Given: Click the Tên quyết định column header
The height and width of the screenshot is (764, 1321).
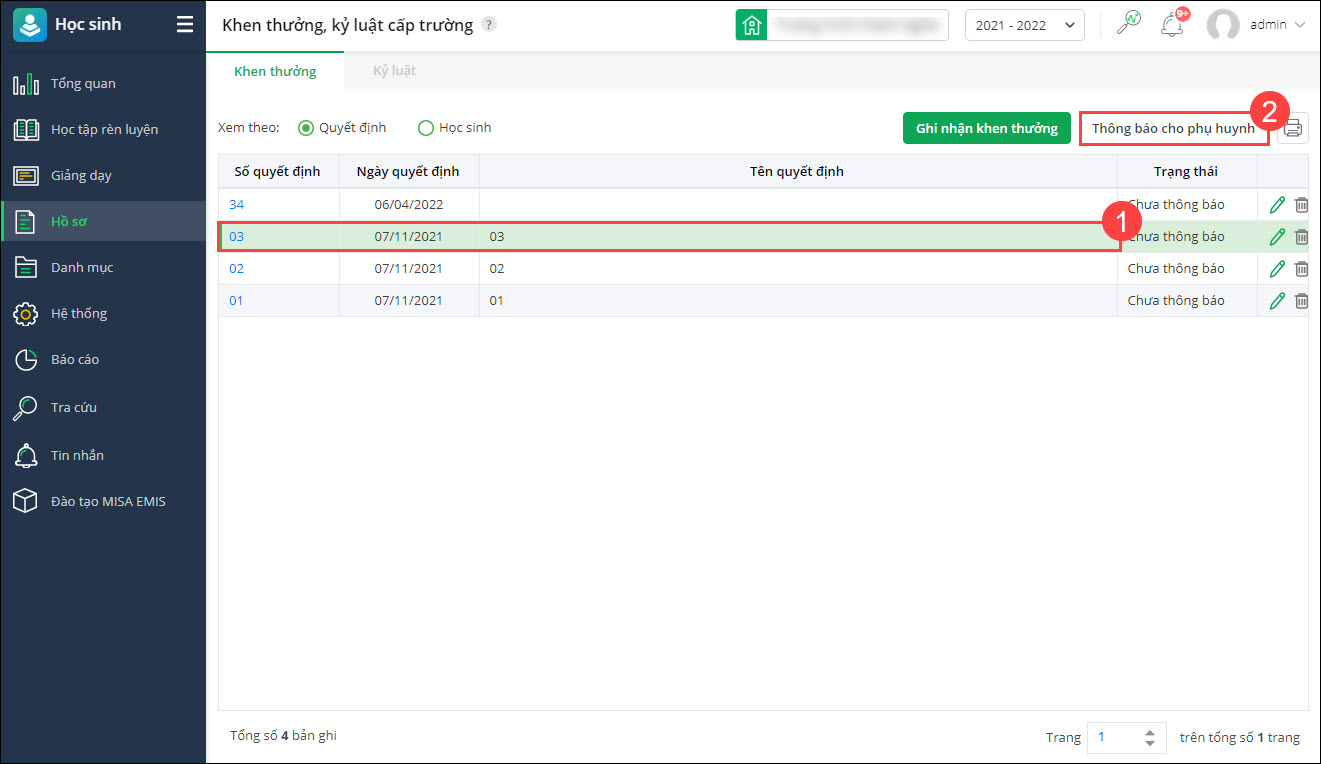Looking at the screenshot, I should click(797, 172).
